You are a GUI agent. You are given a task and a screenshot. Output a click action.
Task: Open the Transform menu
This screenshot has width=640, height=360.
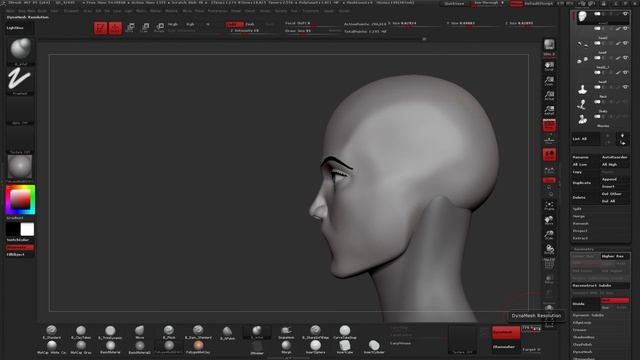[311, 11]
